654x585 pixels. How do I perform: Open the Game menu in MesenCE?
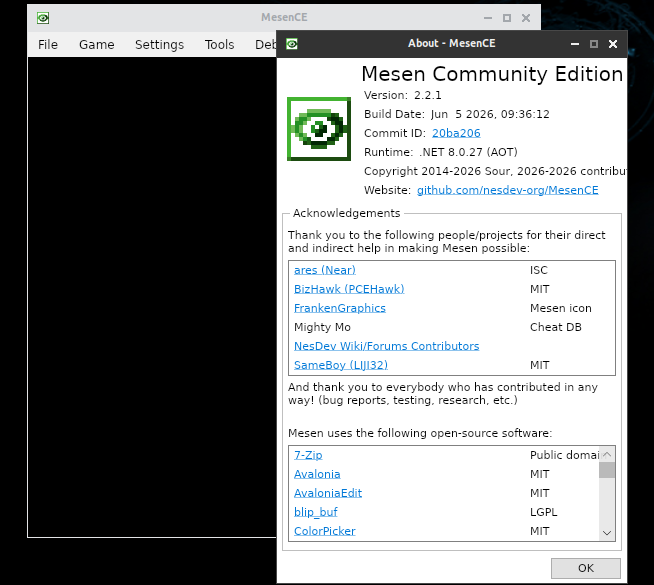click(97, 45)
